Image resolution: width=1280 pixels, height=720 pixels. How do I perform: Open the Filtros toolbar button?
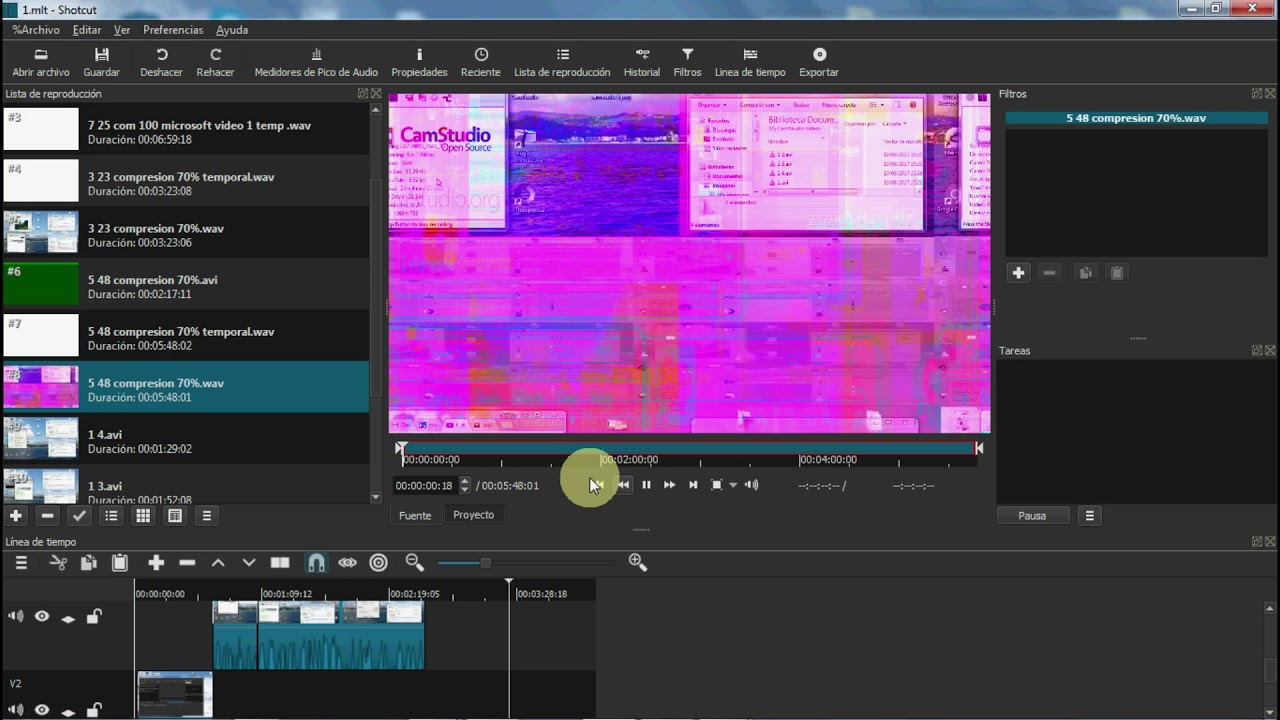(x=687, y=63)
